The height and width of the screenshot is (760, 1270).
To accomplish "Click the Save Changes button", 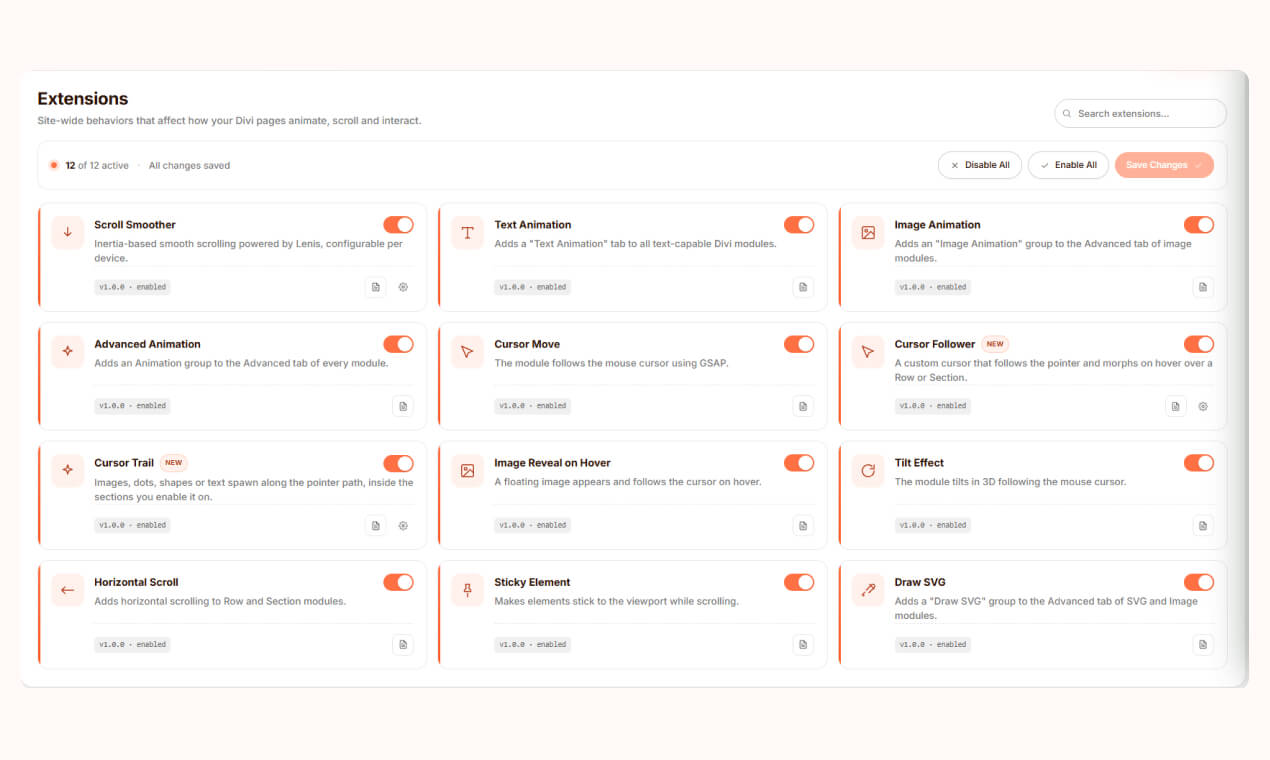I will click(1164, 165).
